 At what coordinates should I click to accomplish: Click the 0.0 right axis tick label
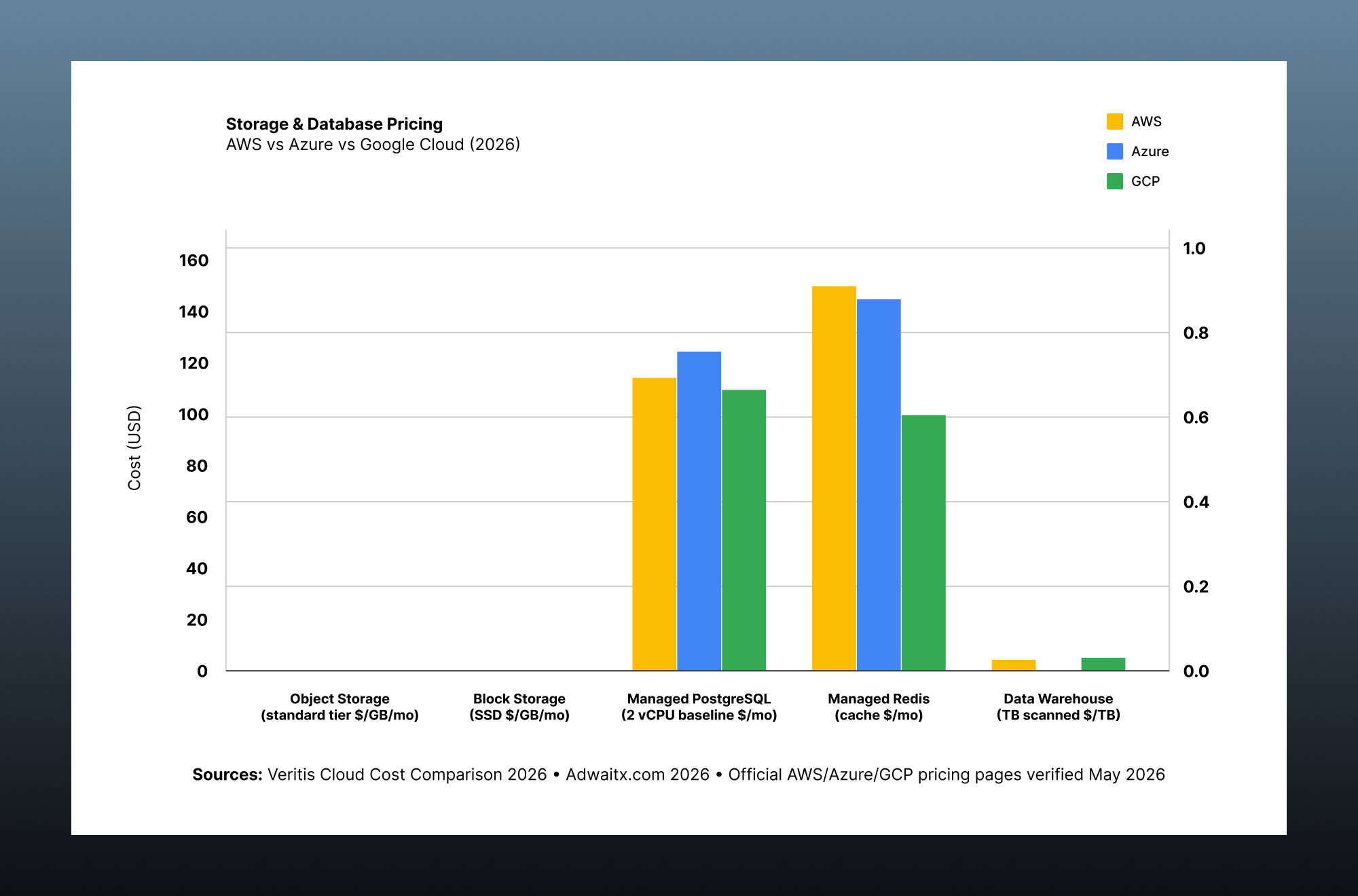point(1196,671)
